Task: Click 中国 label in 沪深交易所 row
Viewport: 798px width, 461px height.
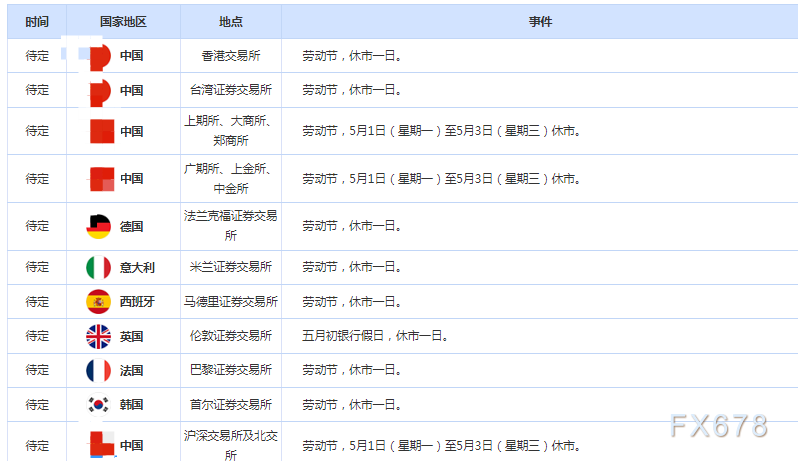Action: pos(131,446)
